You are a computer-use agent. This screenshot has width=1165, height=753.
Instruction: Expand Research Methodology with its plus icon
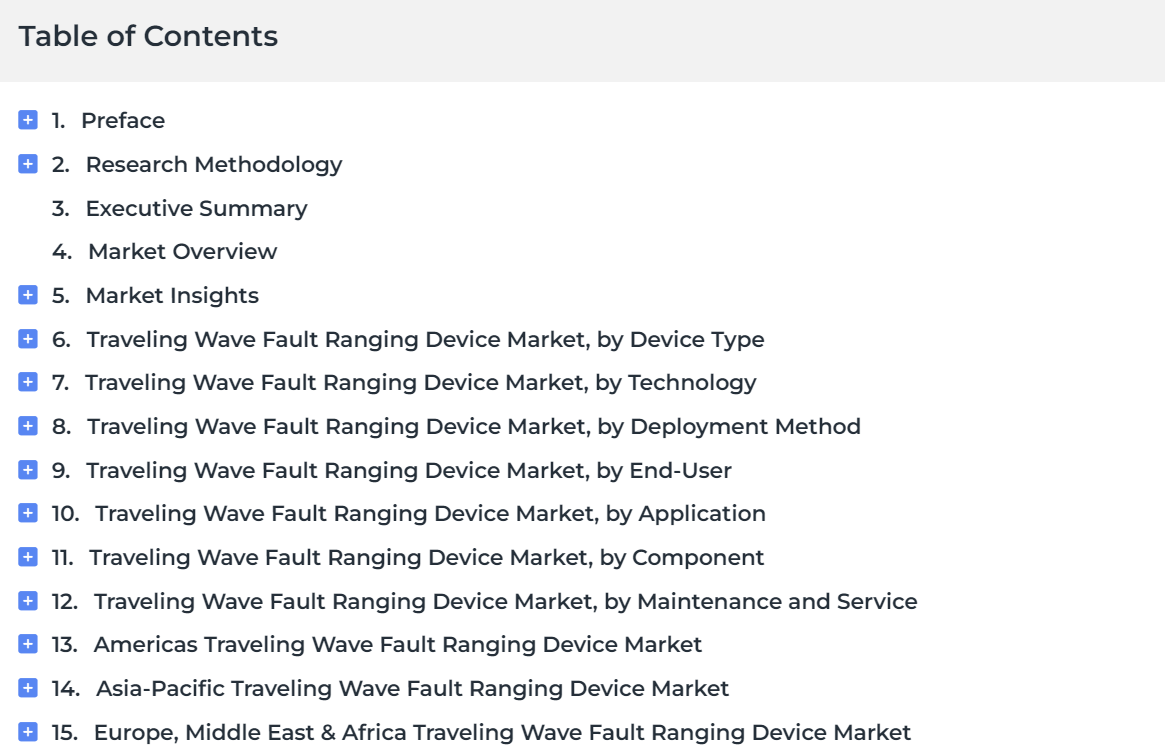[x=27, y=164]
